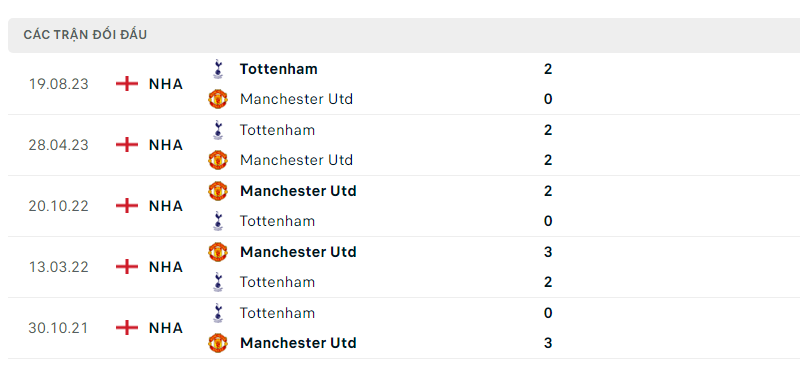
Task: Click Tottenham crest in 13.03.22 match
Action: [218, 282]
